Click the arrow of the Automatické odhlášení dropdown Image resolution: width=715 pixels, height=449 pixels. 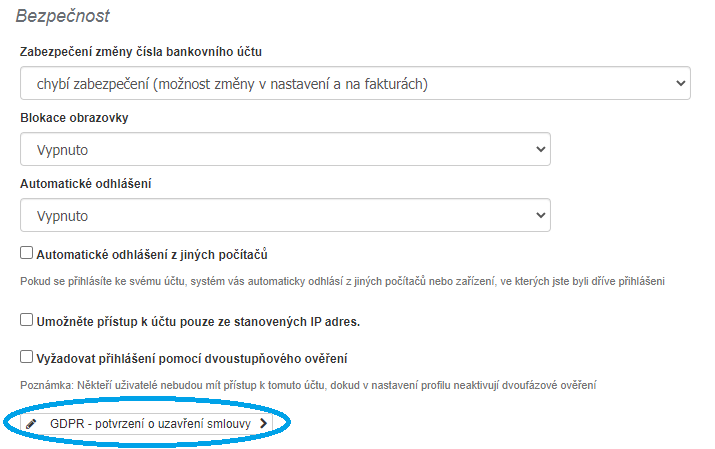(541, 215)
